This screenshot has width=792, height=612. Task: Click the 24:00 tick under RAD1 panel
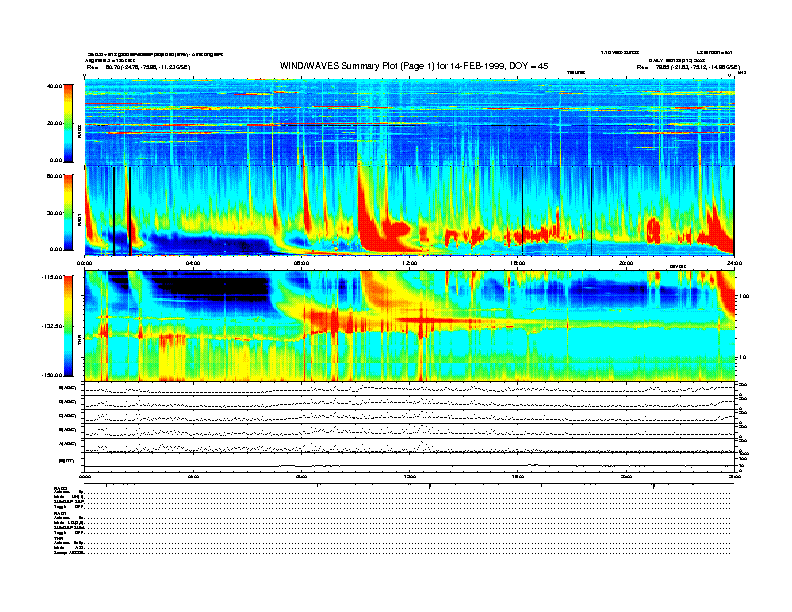(x=733, y=263)
